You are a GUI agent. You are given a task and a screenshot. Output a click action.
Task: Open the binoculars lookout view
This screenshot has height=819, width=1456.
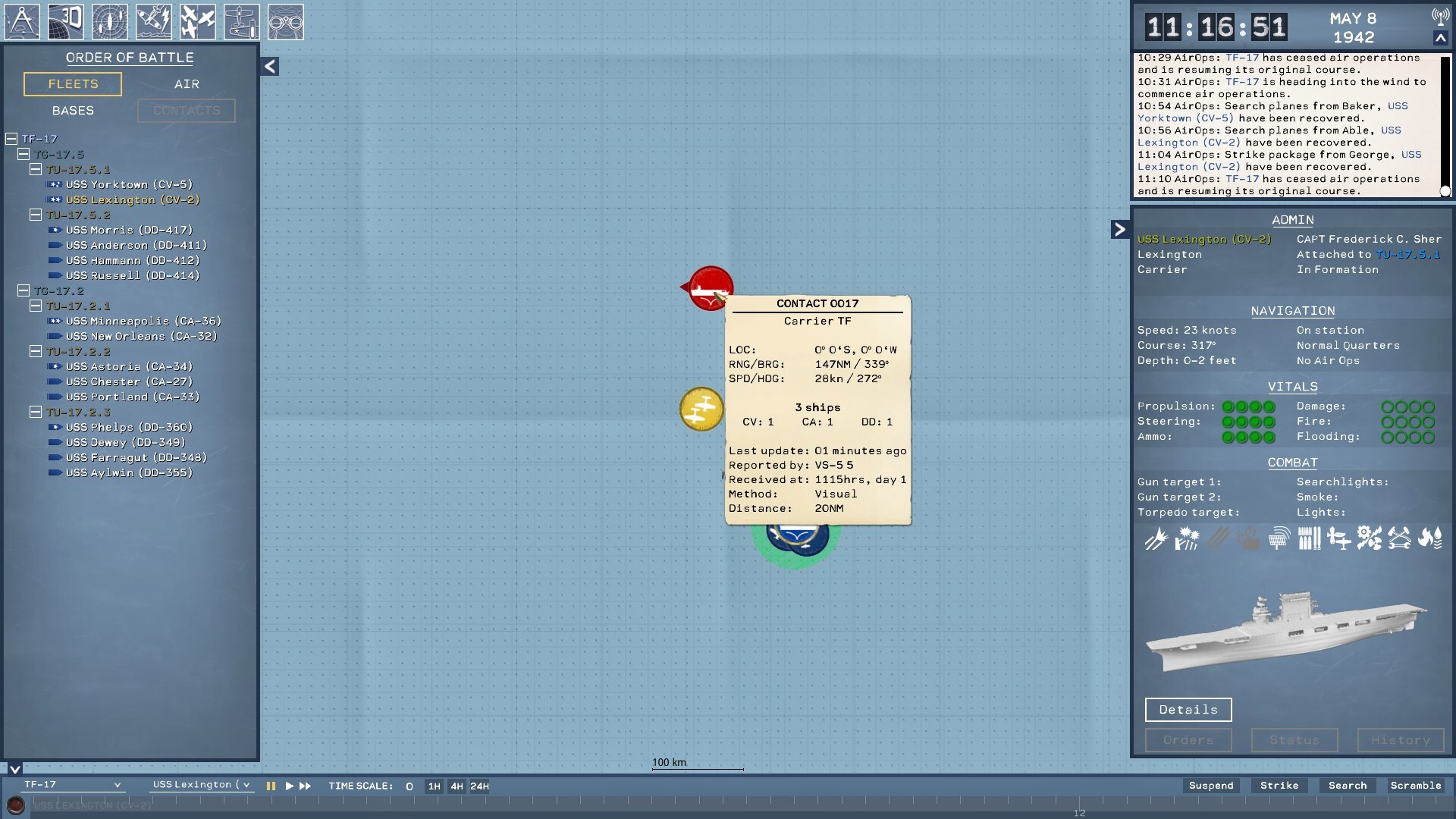click(x=286, y=21)
